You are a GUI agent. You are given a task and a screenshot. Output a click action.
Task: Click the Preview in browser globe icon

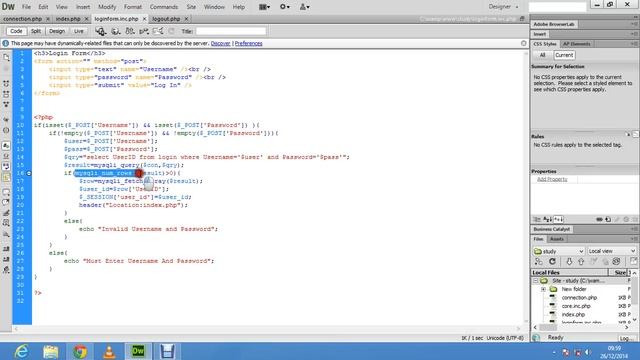point(116,31)
